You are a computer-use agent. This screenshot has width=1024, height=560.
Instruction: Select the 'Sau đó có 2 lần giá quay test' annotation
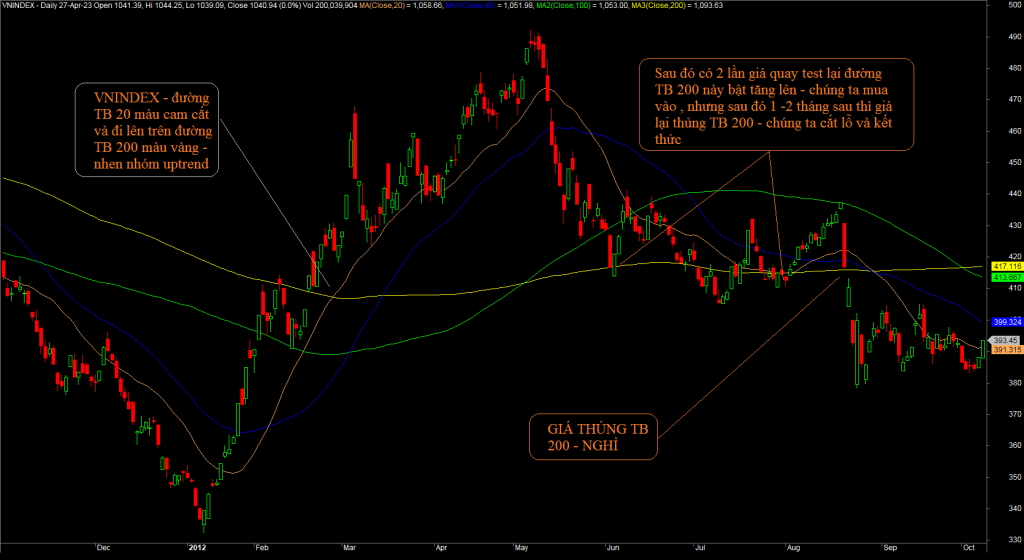pyautogui.click(x=776, y=104)
